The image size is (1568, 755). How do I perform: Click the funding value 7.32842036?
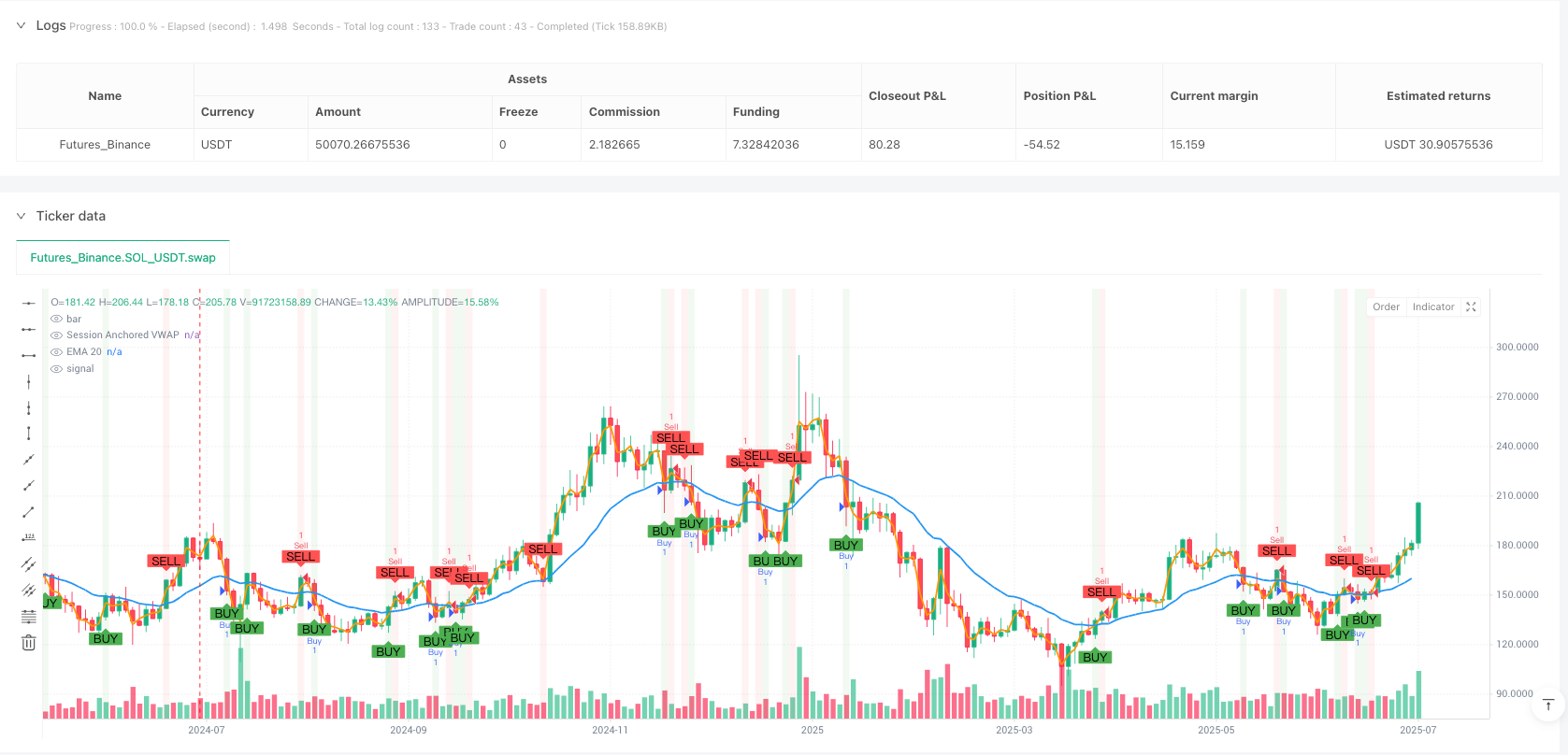pos(766,145)
